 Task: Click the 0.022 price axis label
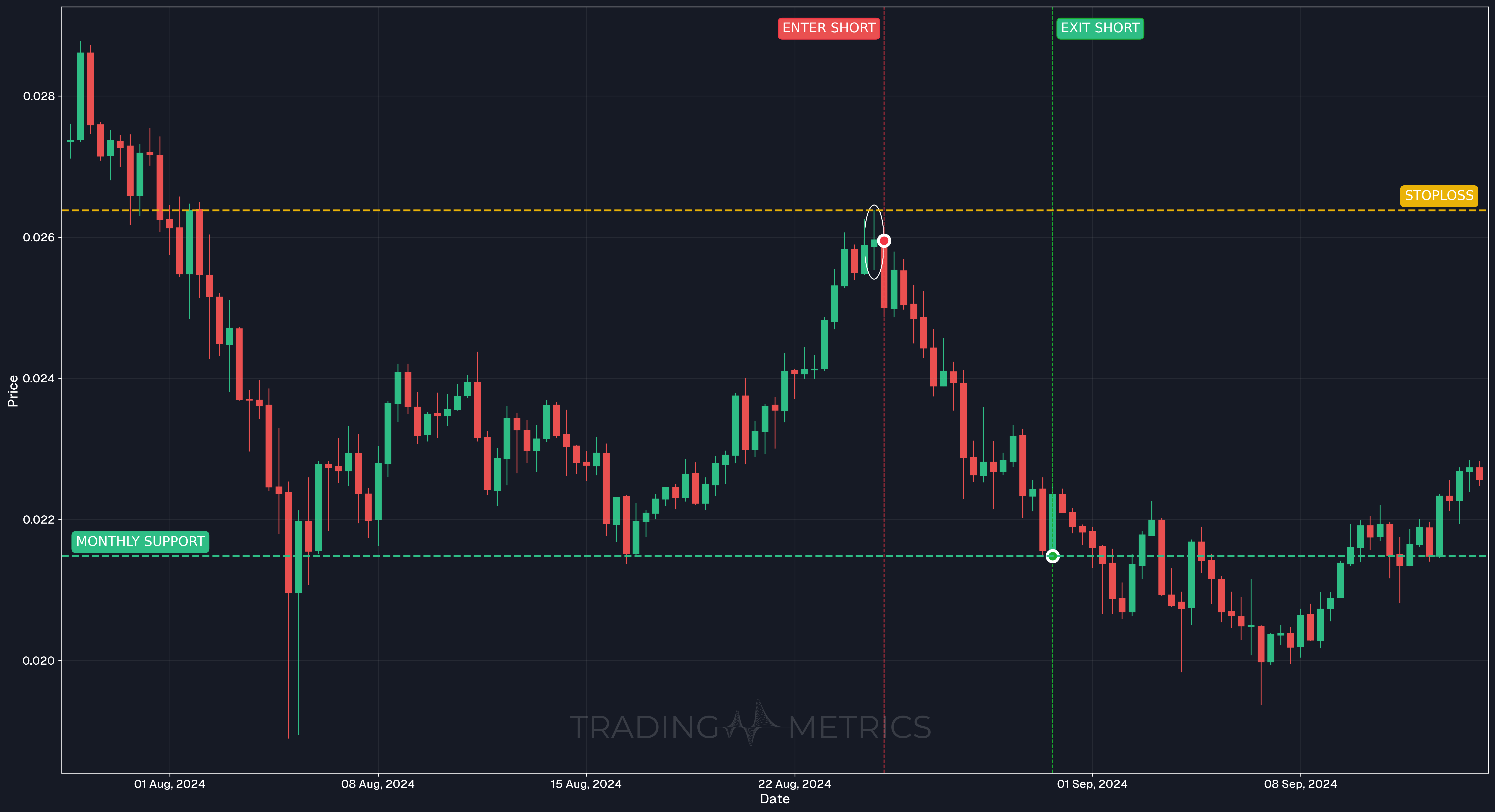tap(39, 520)
